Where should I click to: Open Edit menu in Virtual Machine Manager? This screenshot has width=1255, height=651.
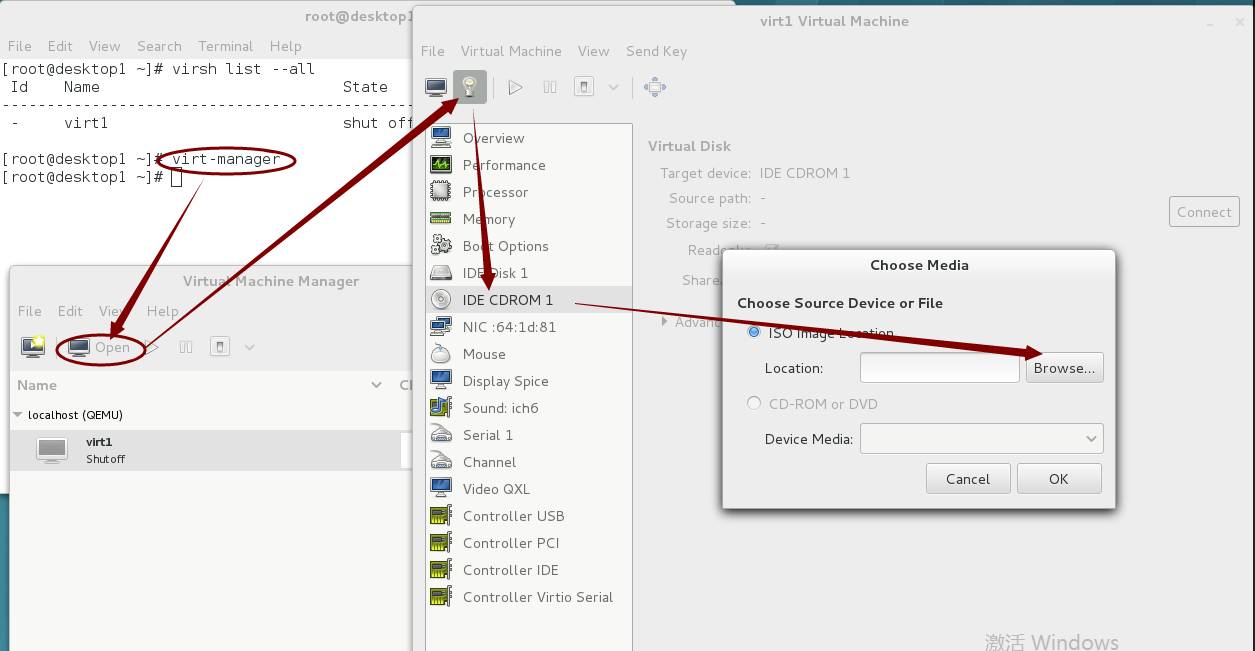tap(70, 311)
